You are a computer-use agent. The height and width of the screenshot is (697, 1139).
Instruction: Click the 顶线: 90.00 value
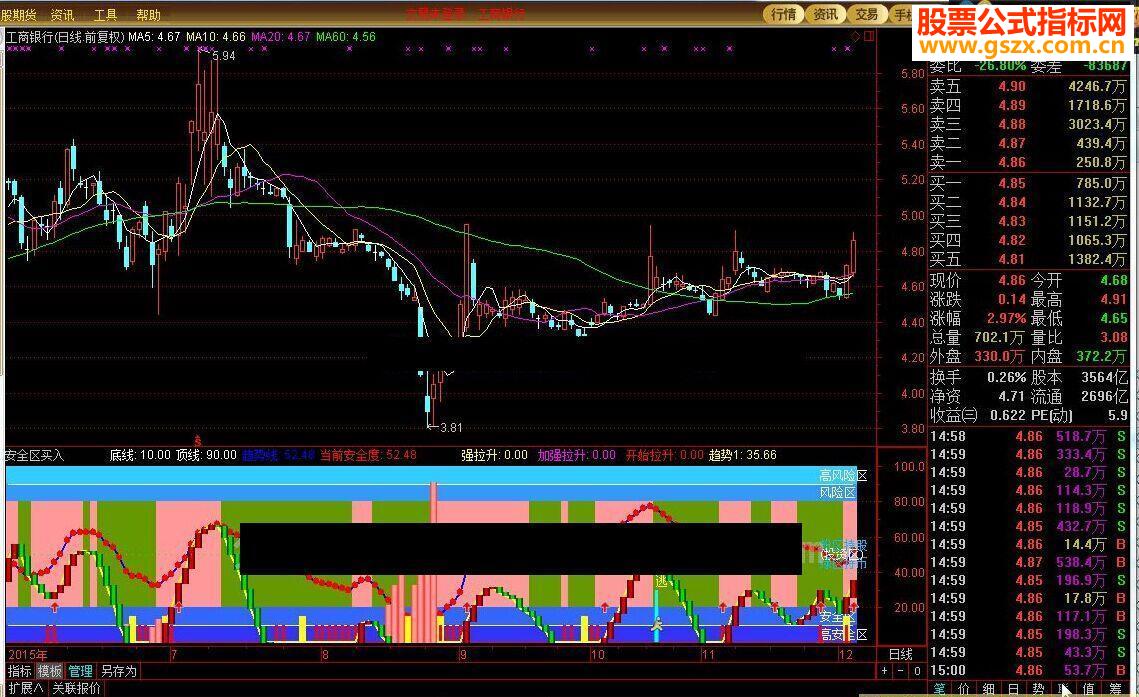[207, 455]
